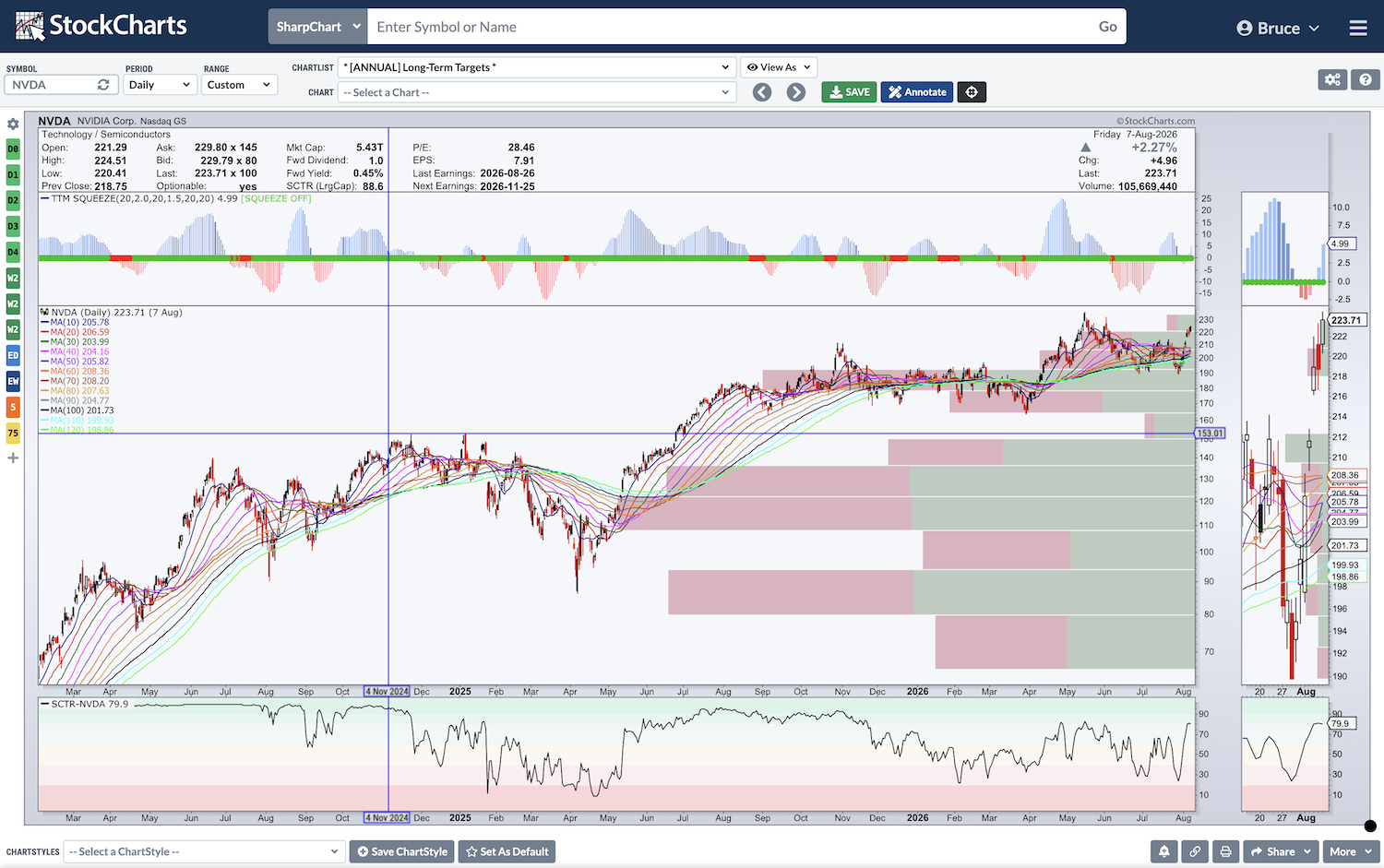Open the help question mark icon
This screenshot has width=1384, height=868.
click(1366, 79)
